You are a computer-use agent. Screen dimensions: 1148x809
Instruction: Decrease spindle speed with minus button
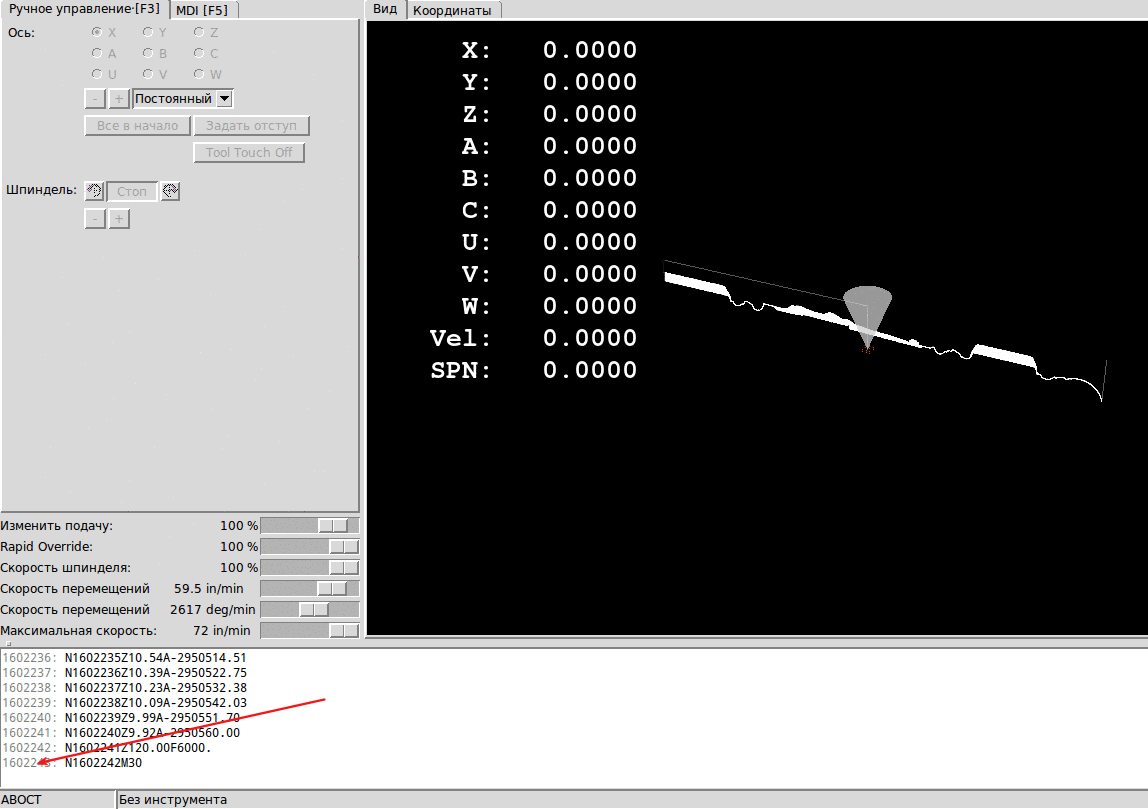click(x=95, y=218)
